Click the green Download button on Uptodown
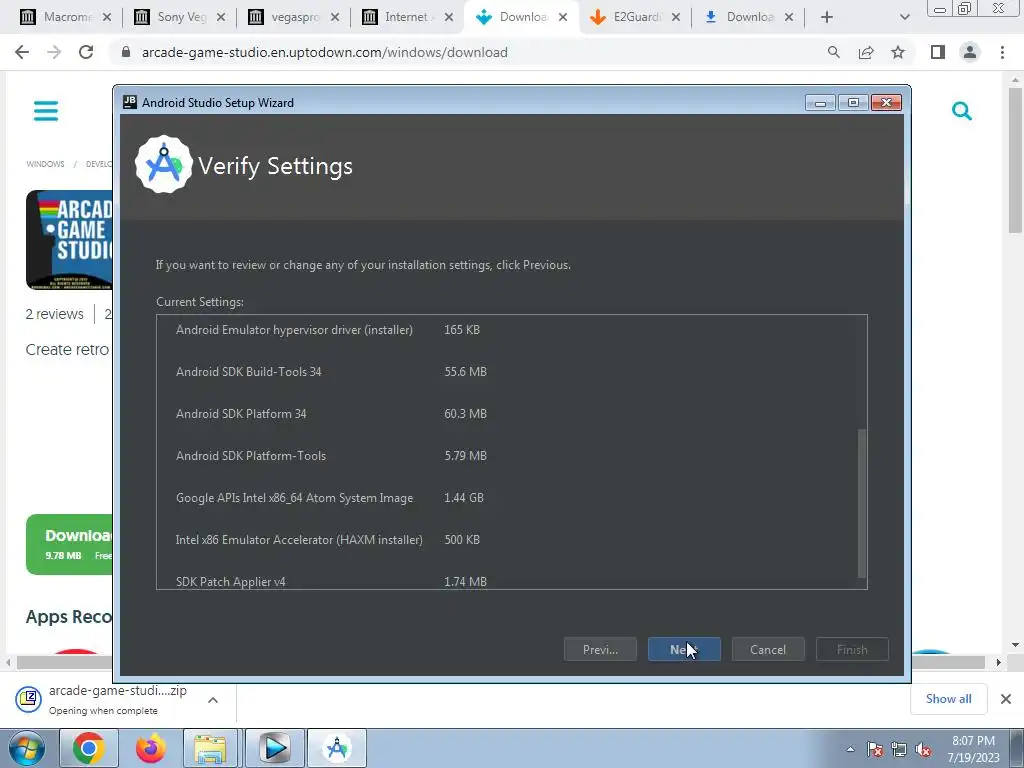The width and height of the screenshot is (1024, 768). [69, 545]
